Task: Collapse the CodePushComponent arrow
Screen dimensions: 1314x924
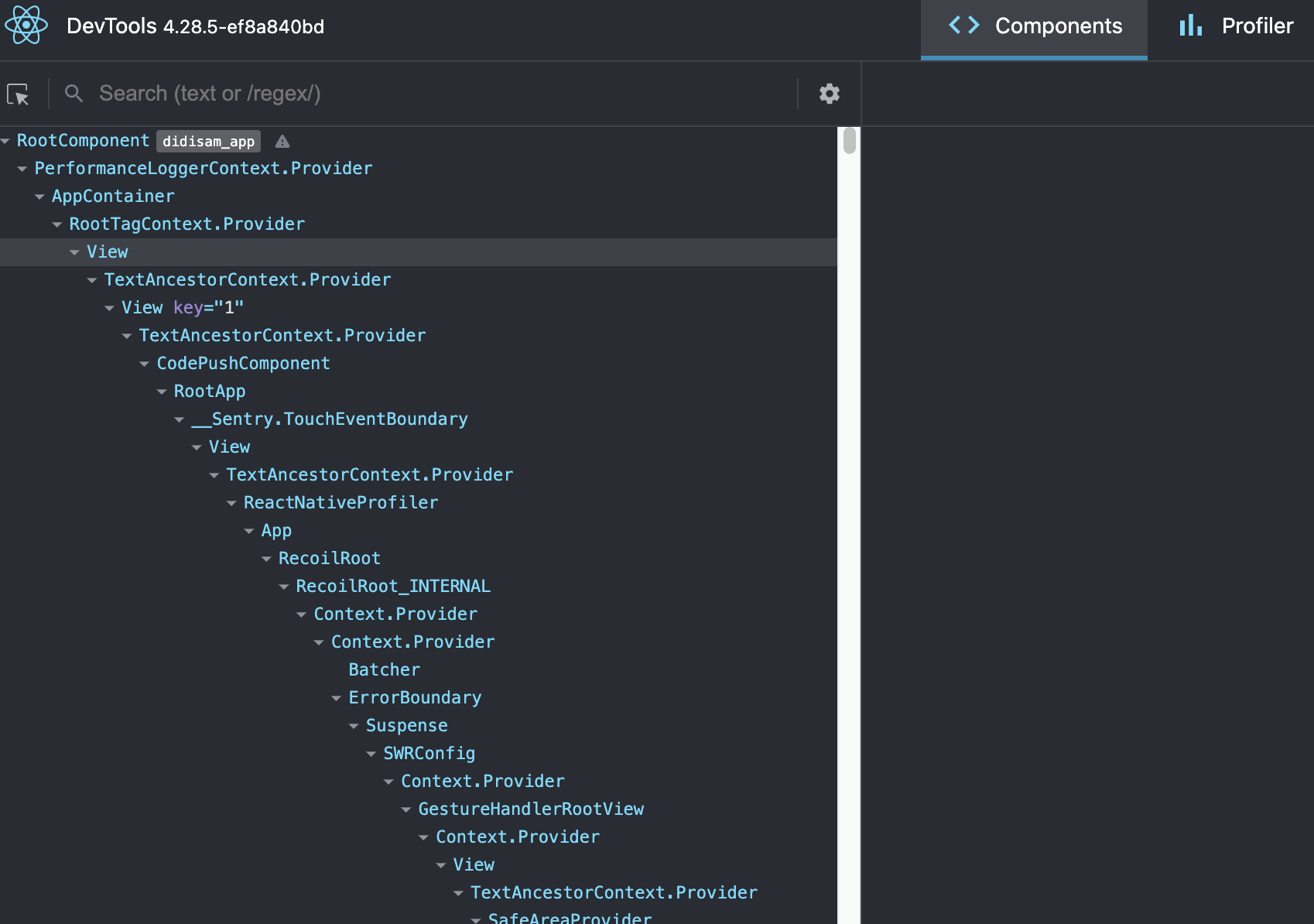Action: pyautogui.click(x=145, y=364)
